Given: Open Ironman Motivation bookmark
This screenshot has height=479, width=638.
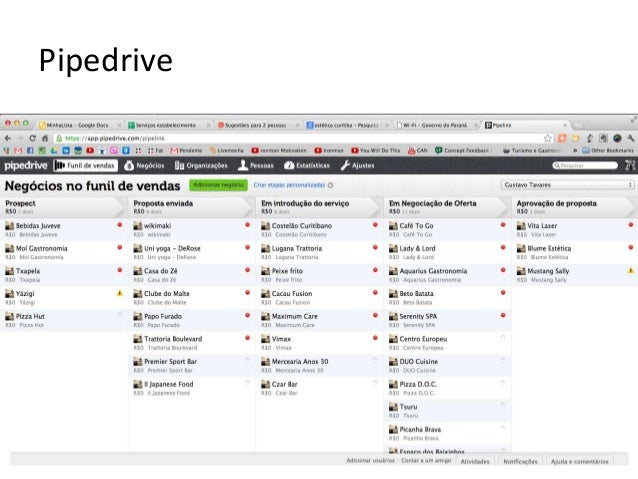Looking at the screenshot, I should (279, 151).
